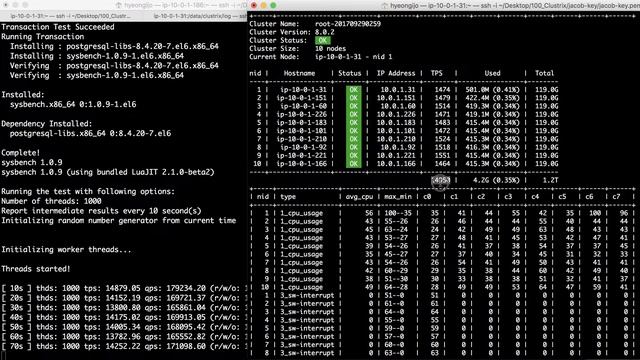Click used value 416.3M (0.34%)
This screenshot has height=360, width=640.
coord(493,147)
